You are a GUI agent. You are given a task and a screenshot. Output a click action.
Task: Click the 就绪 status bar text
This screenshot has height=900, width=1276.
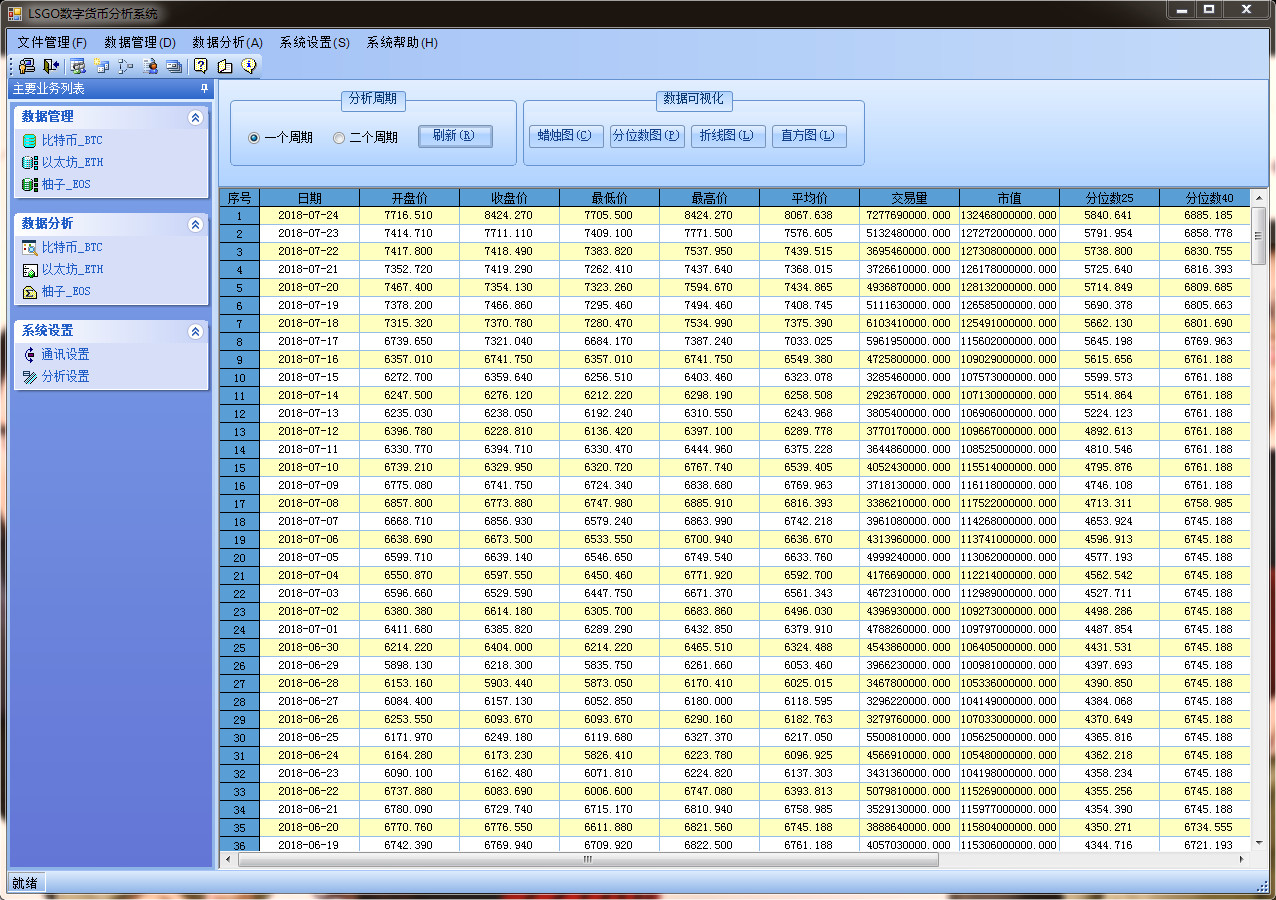pyautogui.click(x=25, y=883)
